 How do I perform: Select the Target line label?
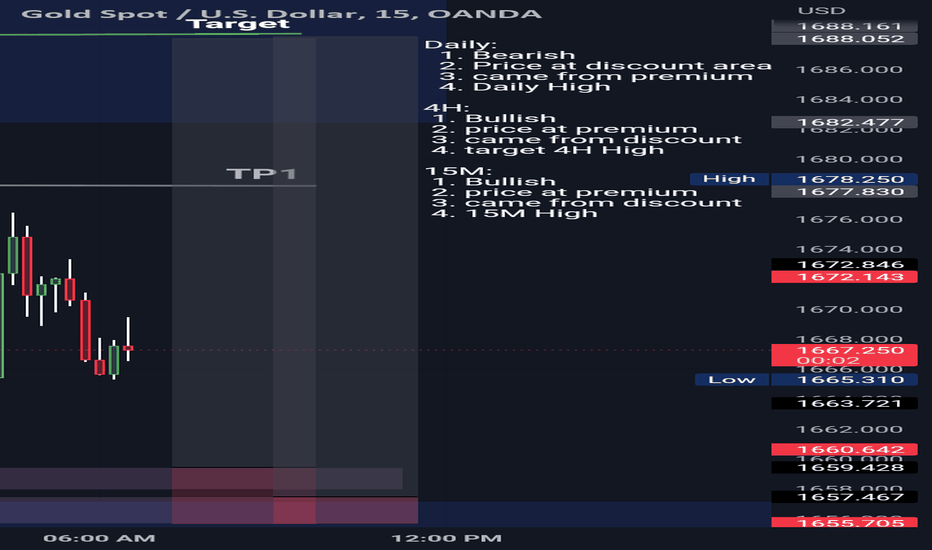click(x=240, y=24)
